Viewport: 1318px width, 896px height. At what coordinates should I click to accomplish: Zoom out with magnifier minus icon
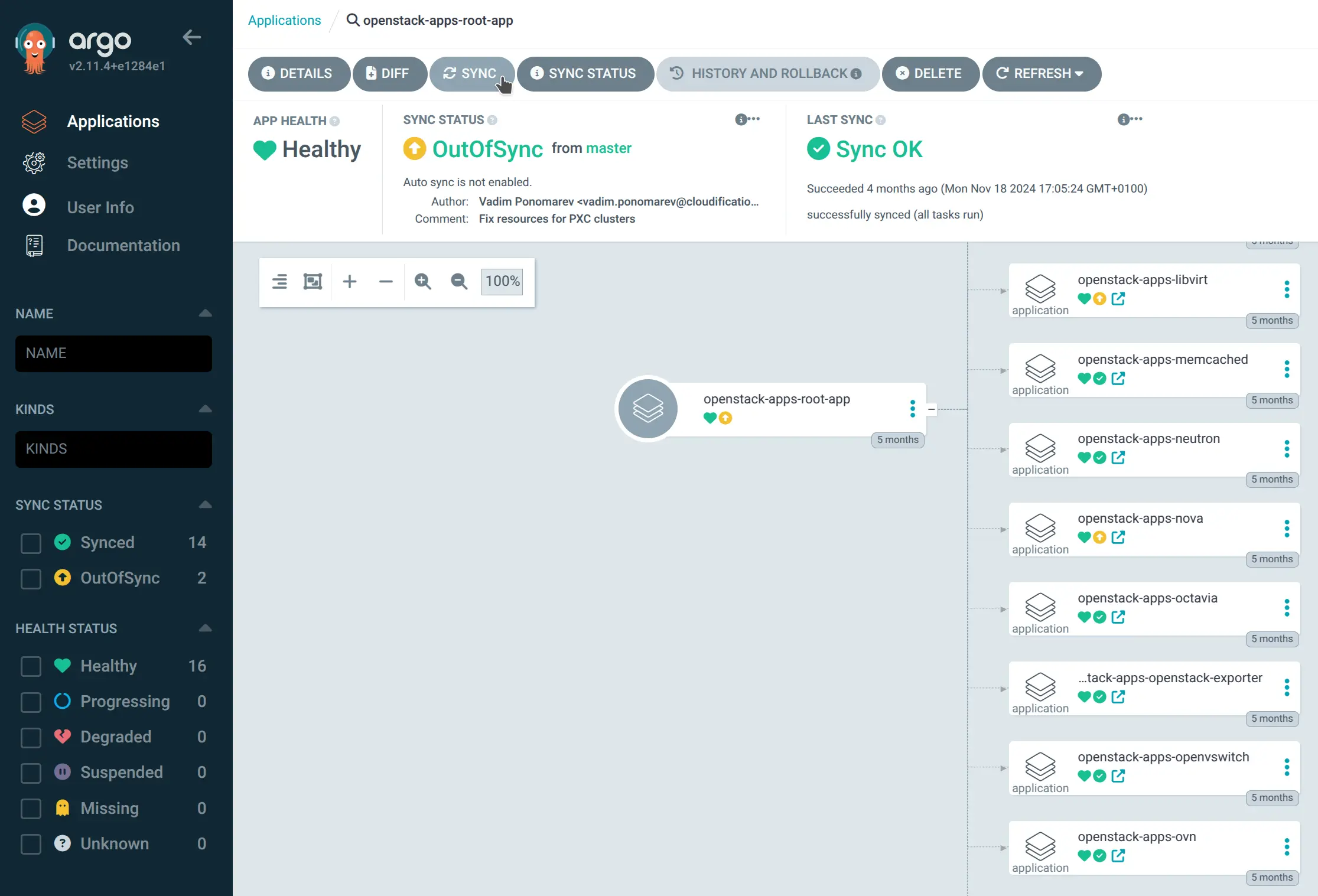point(459,281)
